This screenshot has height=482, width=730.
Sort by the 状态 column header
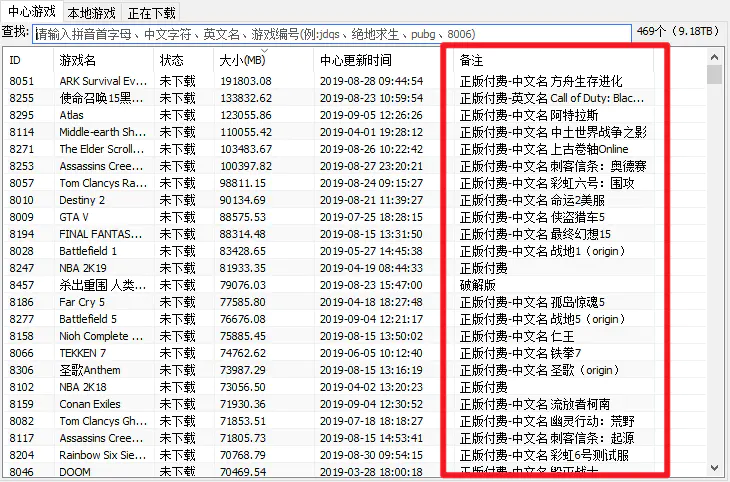pos(183,60)
